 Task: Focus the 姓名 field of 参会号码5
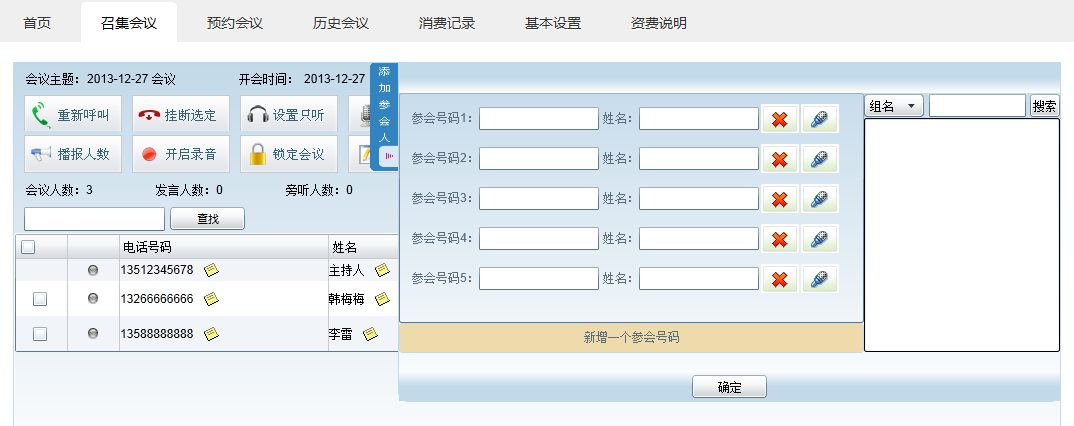point(699,278)
